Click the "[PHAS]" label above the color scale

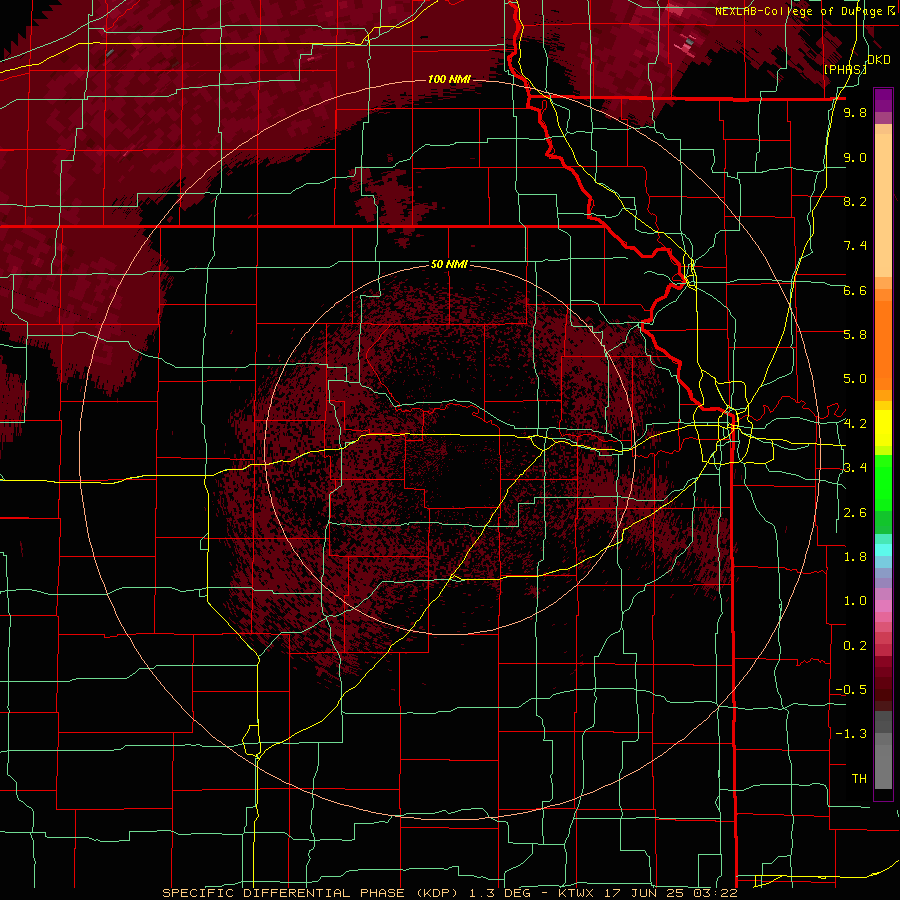point(844,69)
